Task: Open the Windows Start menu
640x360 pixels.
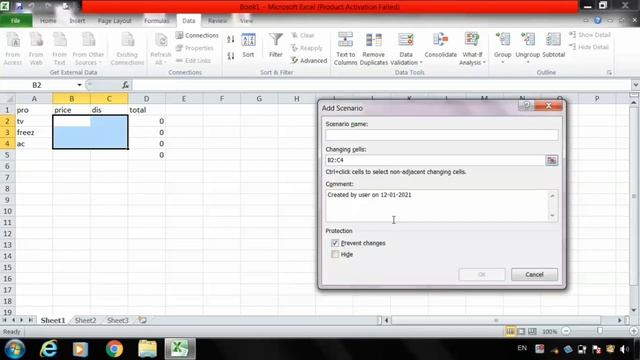Action: (x=15, y=349)
